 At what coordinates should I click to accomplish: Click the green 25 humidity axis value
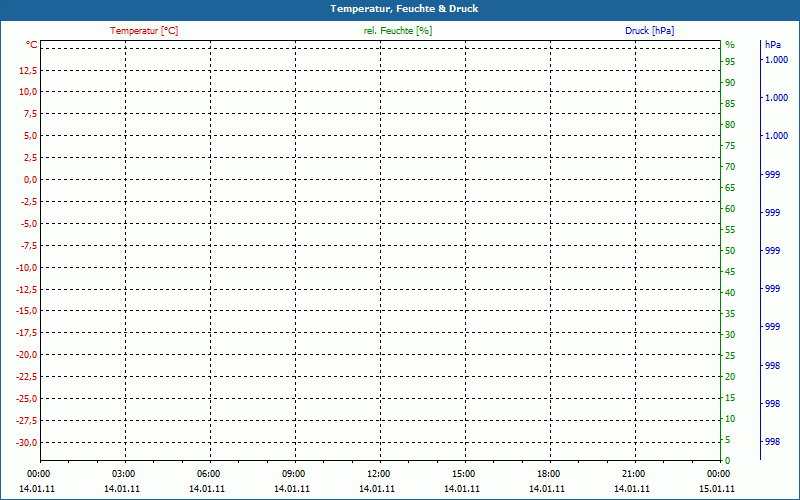click(730, 356)
